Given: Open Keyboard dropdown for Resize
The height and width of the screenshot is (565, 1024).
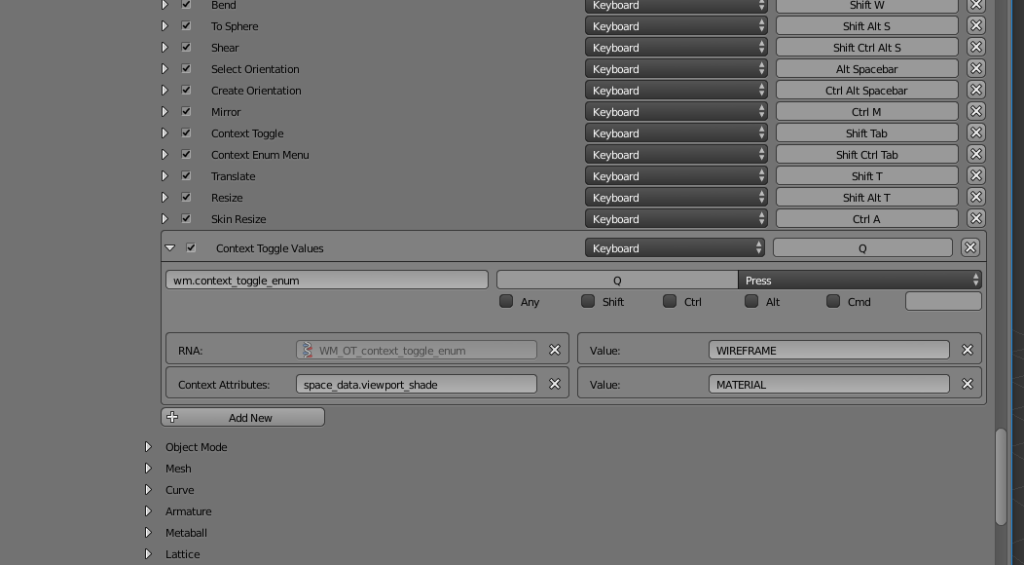Looking at the screenshot, I should [x=676, y=197].
